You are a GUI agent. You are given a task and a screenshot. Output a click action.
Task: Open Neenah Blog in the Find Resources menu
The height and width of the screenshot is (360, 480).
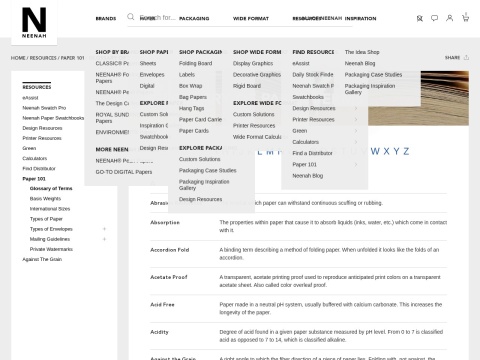point(308,176)
